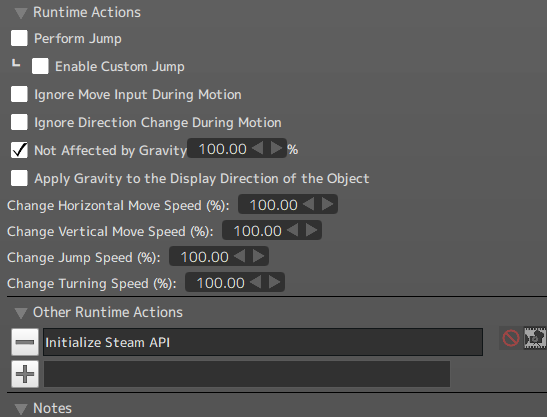Viewport: 547px width, 417px height.
Task: Add a new runtime action with plus
Action: click(x=25, y=374)
